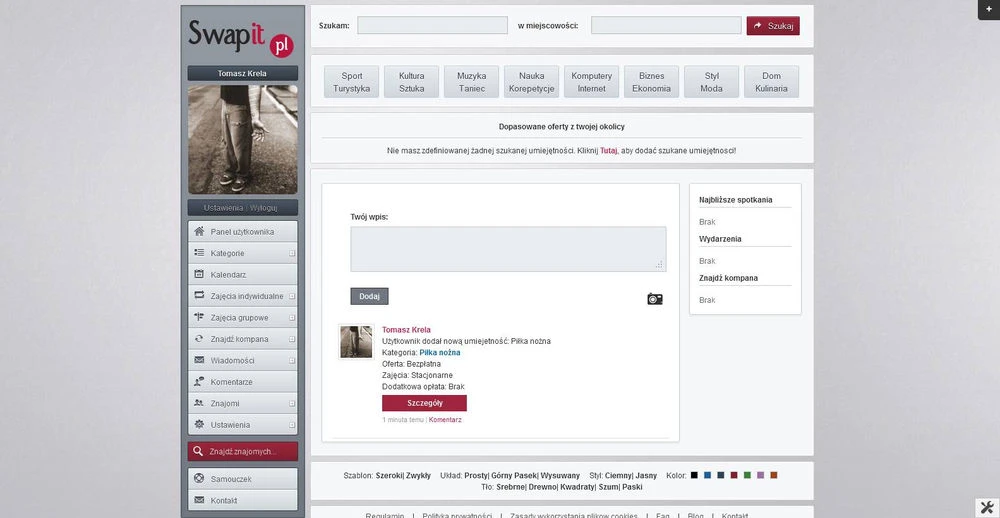The image size is (1000, 518).
Task: Expand the Zajęcia grupowe submenu arrow
Action: 292,318
